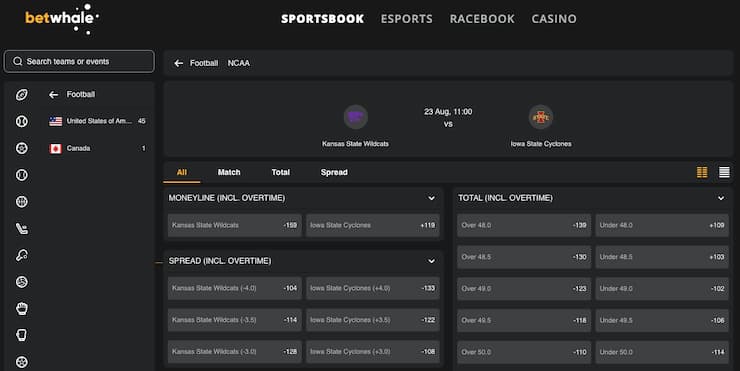Click the Canada flag icon

(x=56, y=149)
